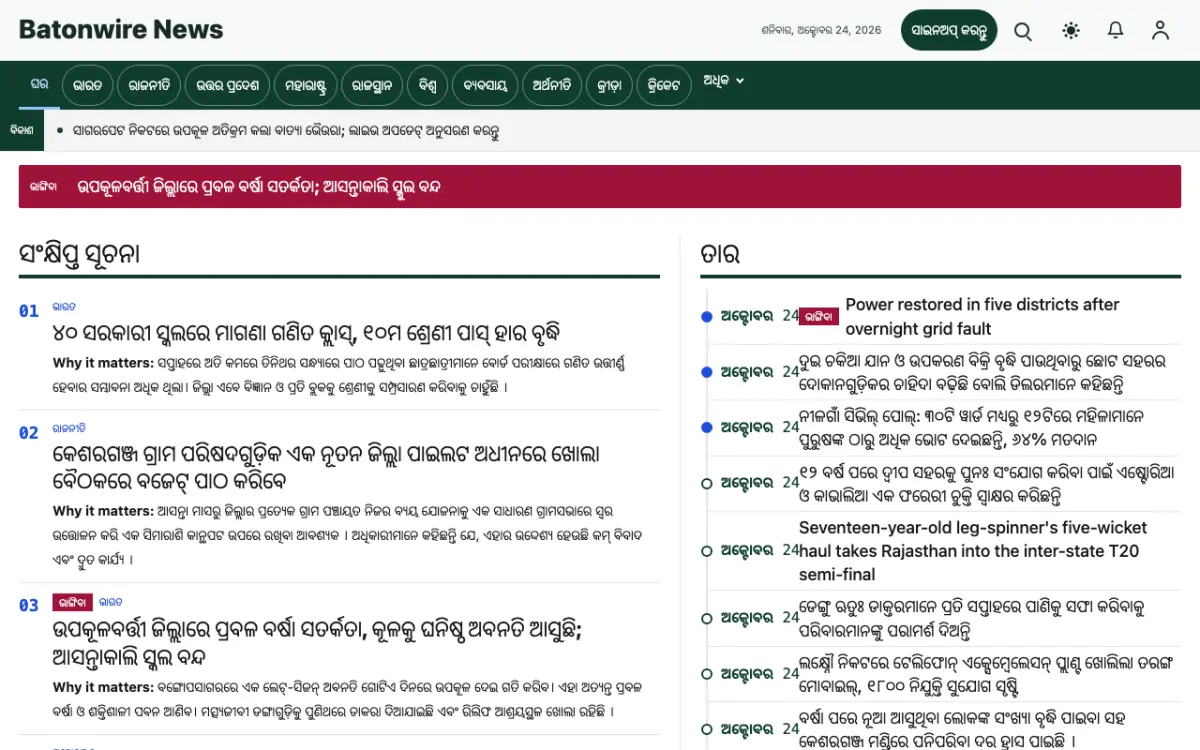Open the ticker headline about ସାଗରପେଟ storm
Image resolution: width=1200 pixels, height=750 pixels.
point(286,131)
